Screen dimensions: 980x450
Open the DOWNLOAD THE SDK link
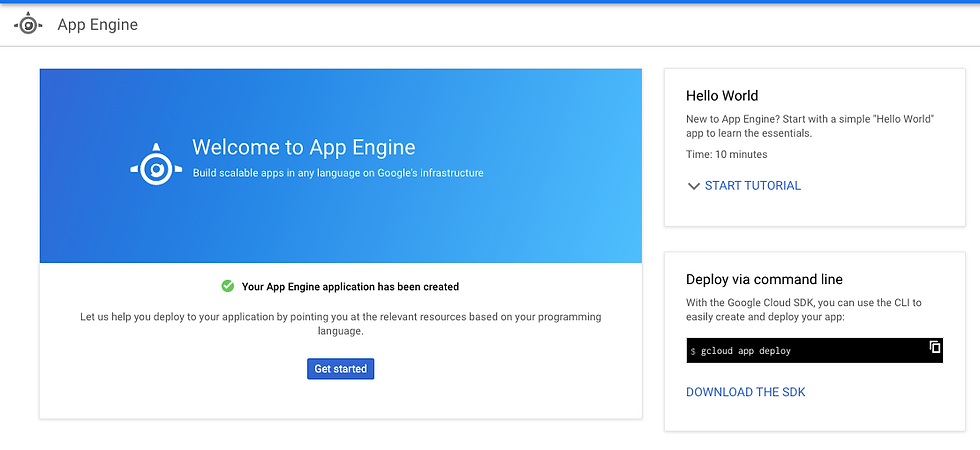[x=746, y=392]
